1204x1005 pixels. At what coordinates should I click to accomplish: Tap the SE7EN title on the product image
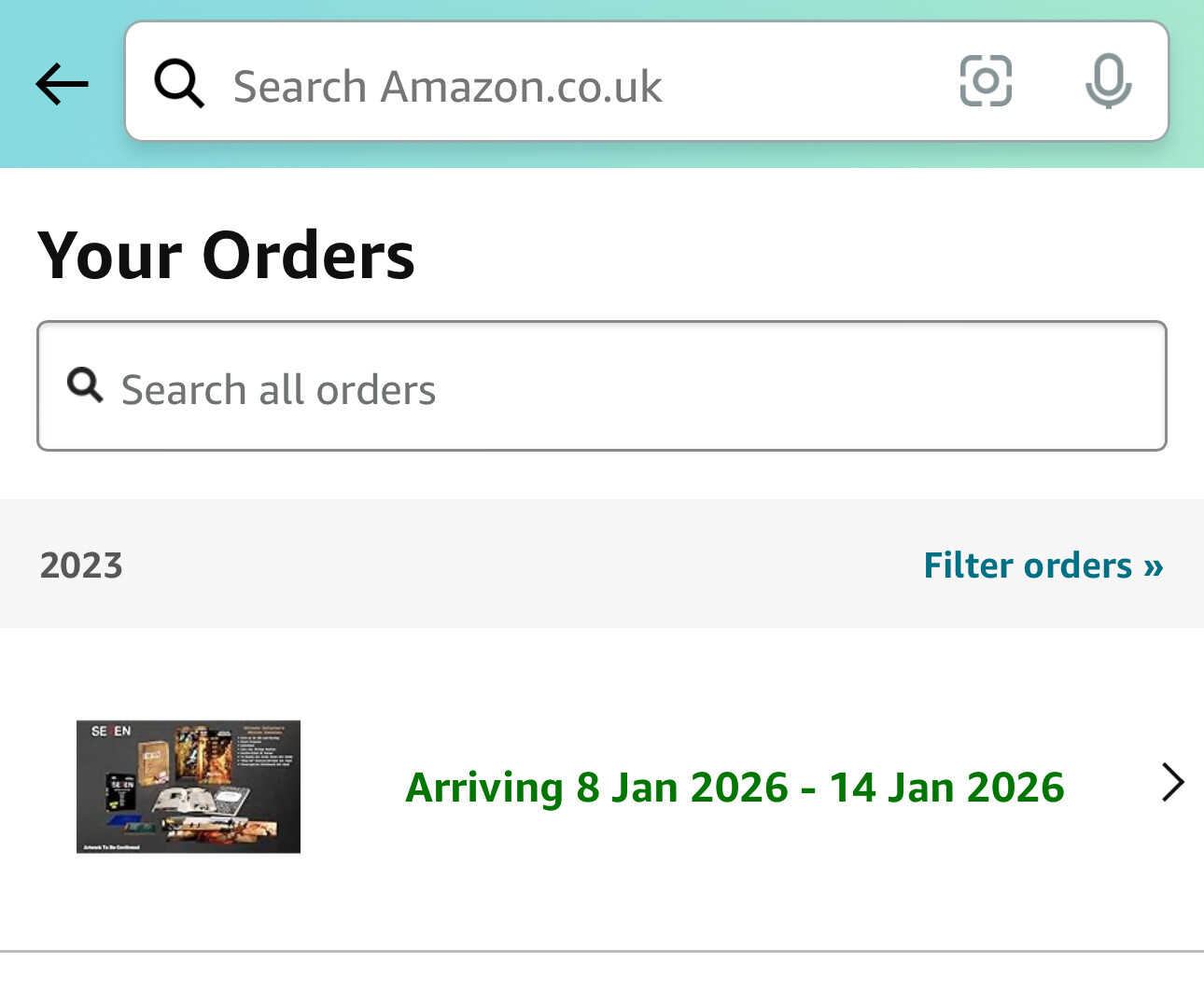[111, 731]
